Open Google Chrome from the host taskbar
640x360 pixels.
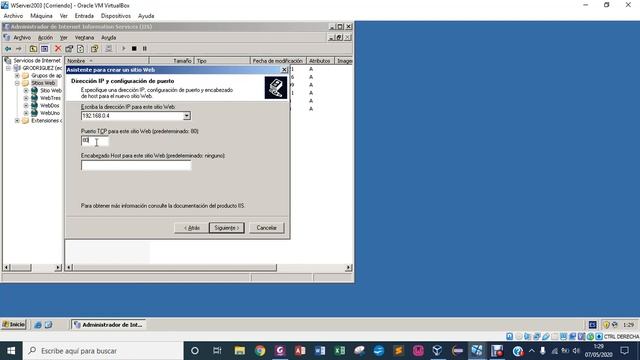pos(260,351)
